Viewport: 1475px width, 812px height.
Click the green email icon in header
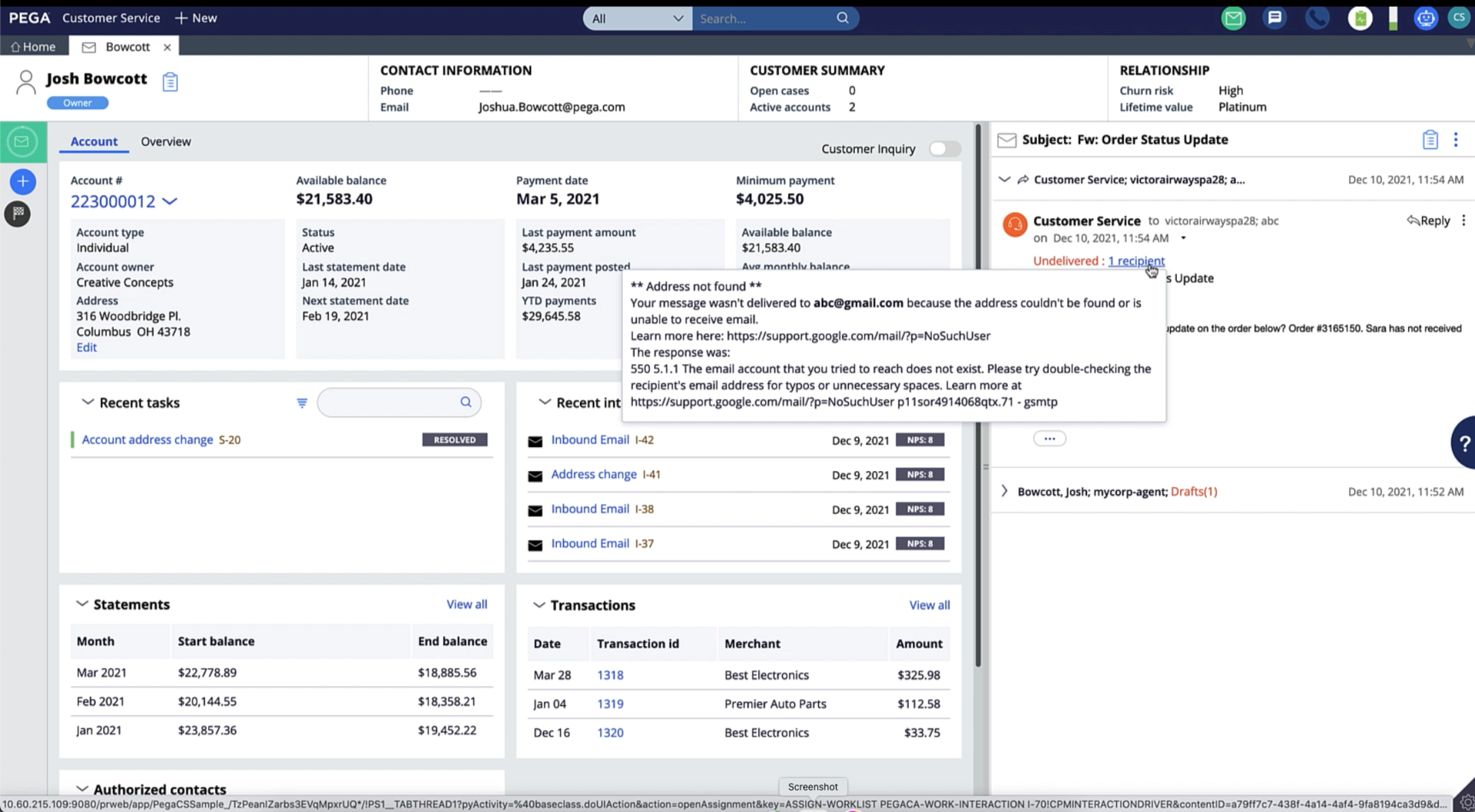coord(1233,18)
